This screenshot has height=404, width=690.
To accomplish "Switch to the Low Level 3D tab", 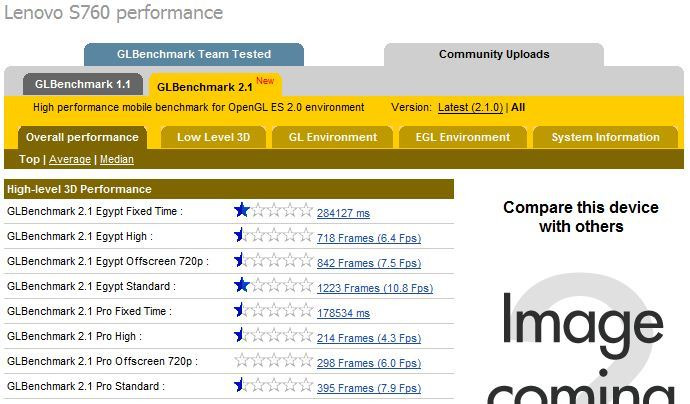I will coord(213,137).
